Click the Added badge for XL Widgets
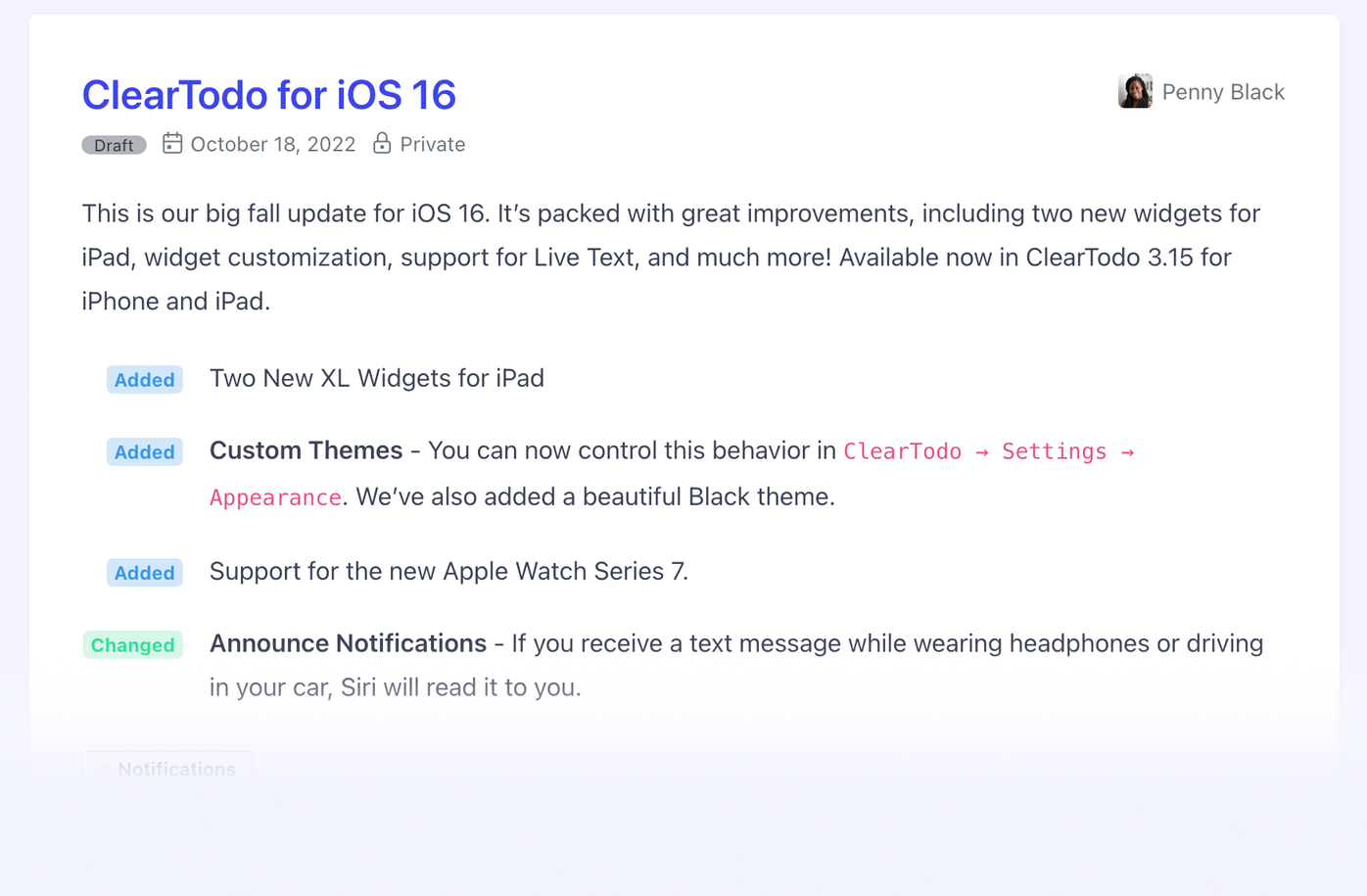 point(145,380)
